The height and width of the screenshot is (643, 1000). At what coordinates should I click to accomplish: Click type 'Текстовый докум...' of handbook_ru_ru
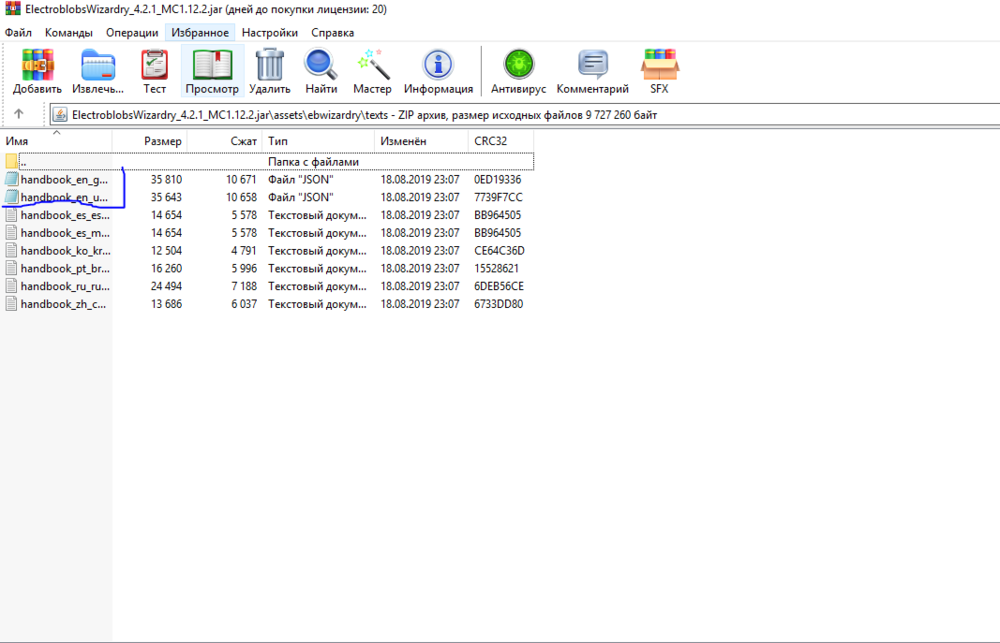pos(317,286)
